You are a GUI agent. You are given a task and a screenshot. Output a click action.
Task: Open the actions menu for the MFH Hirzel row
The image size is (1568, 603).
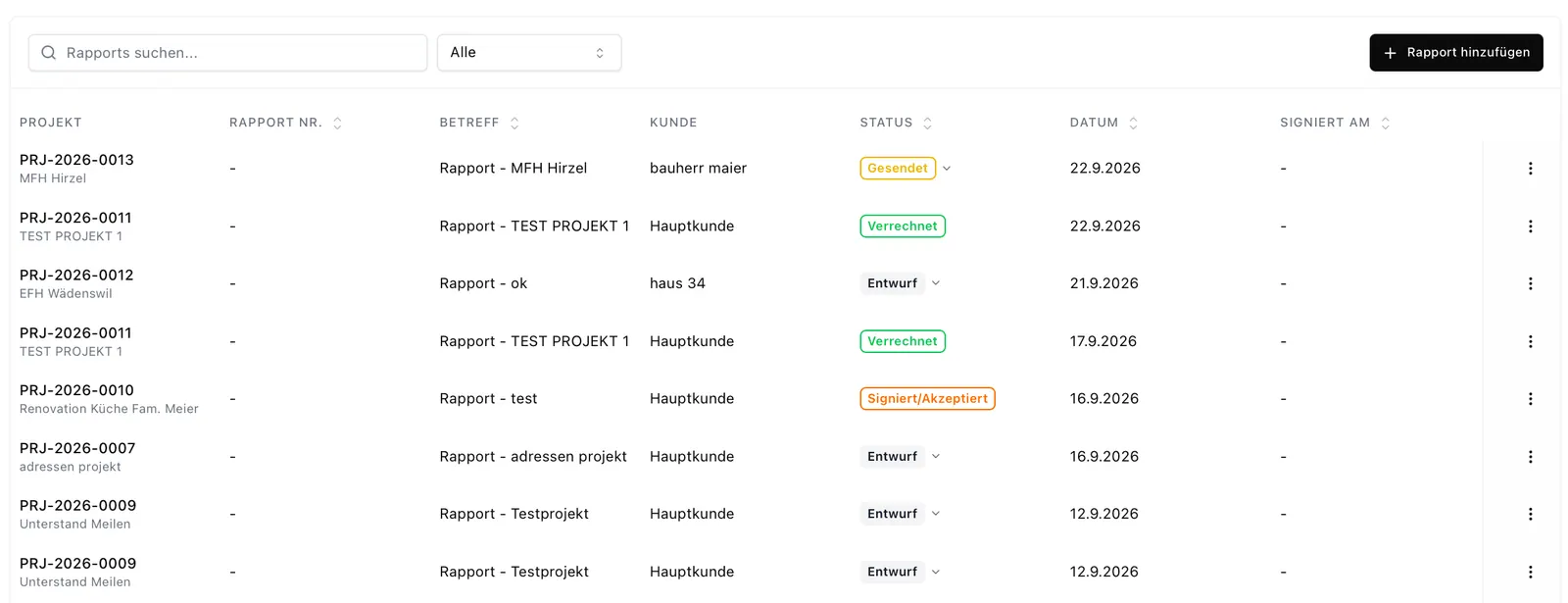click(1530, 169)
